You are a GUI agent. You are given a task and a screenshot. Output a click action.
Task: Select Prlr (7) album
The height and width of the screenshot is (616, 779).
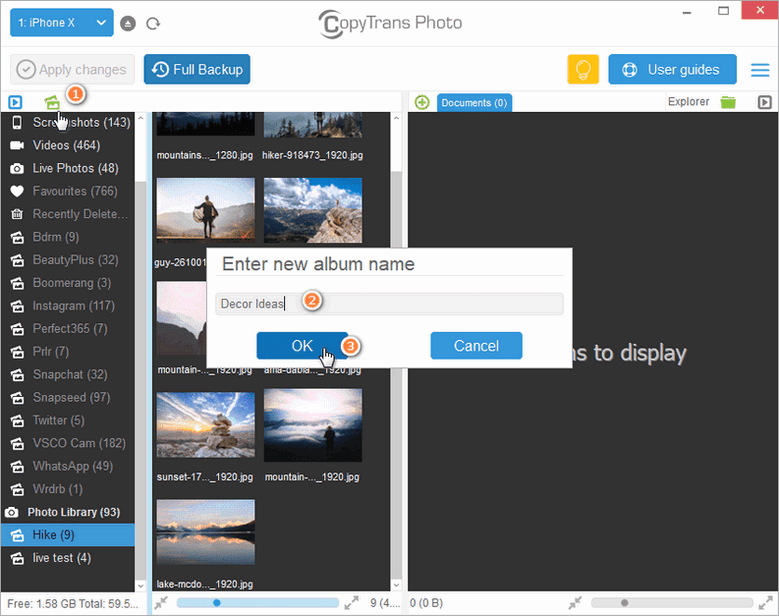tap(68, 352)
